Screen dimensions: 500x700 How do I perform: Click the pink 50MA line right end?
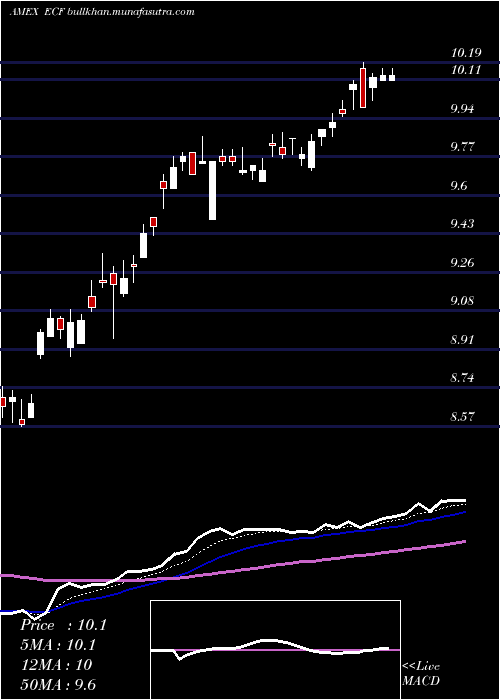(x=465, y=541)
